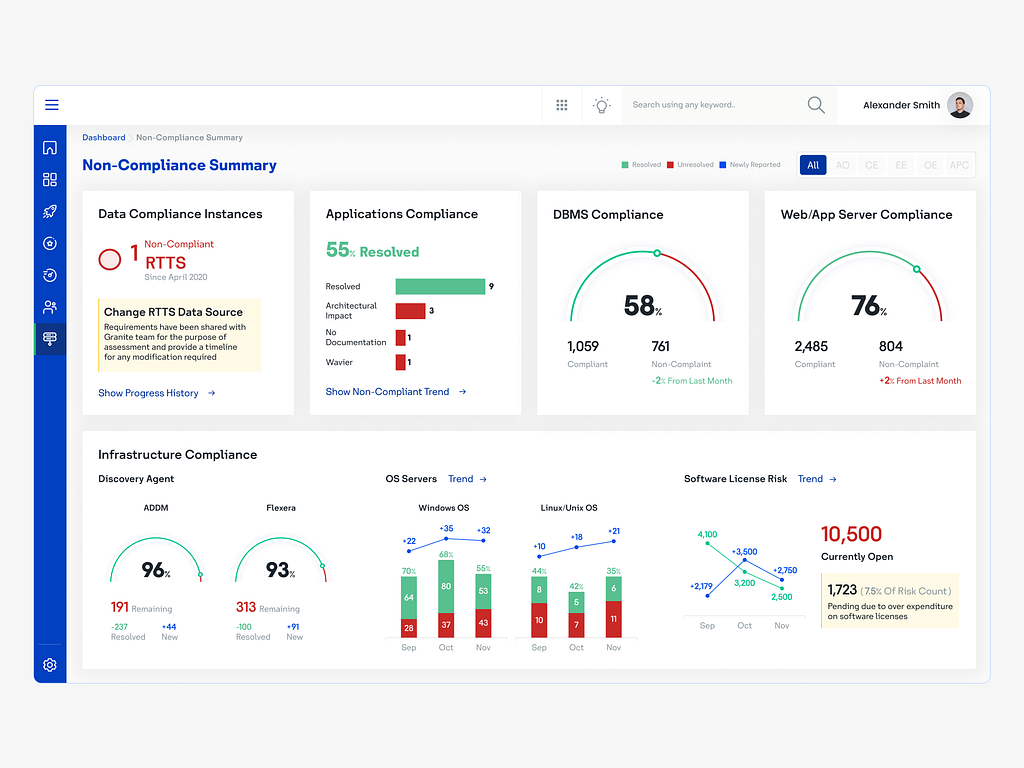The image size is (1024, 768).
Task: Switch to the APC filter tab
Action: tap(957, 164)
